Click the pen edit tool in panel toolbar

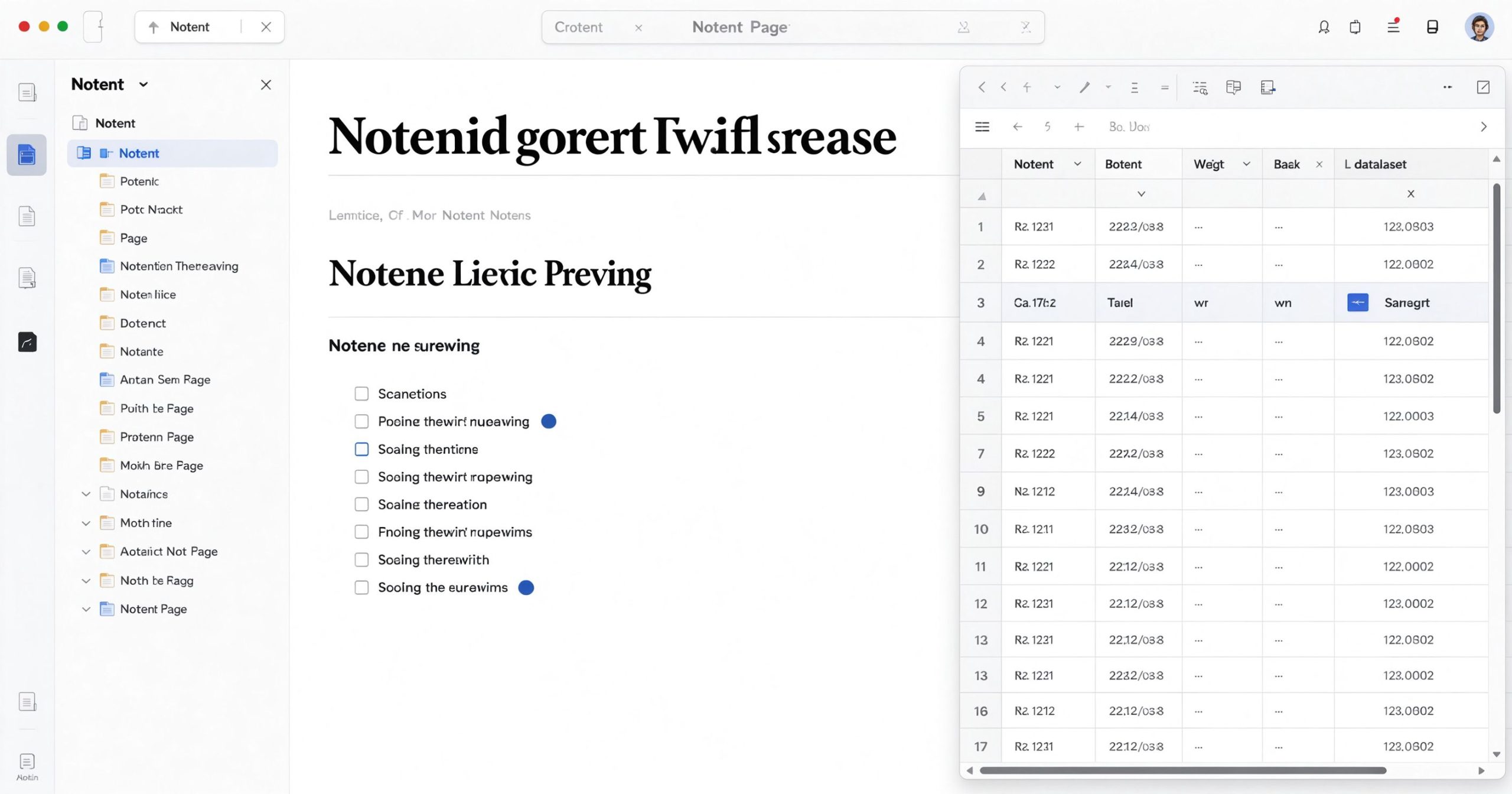pos(1084,87)
